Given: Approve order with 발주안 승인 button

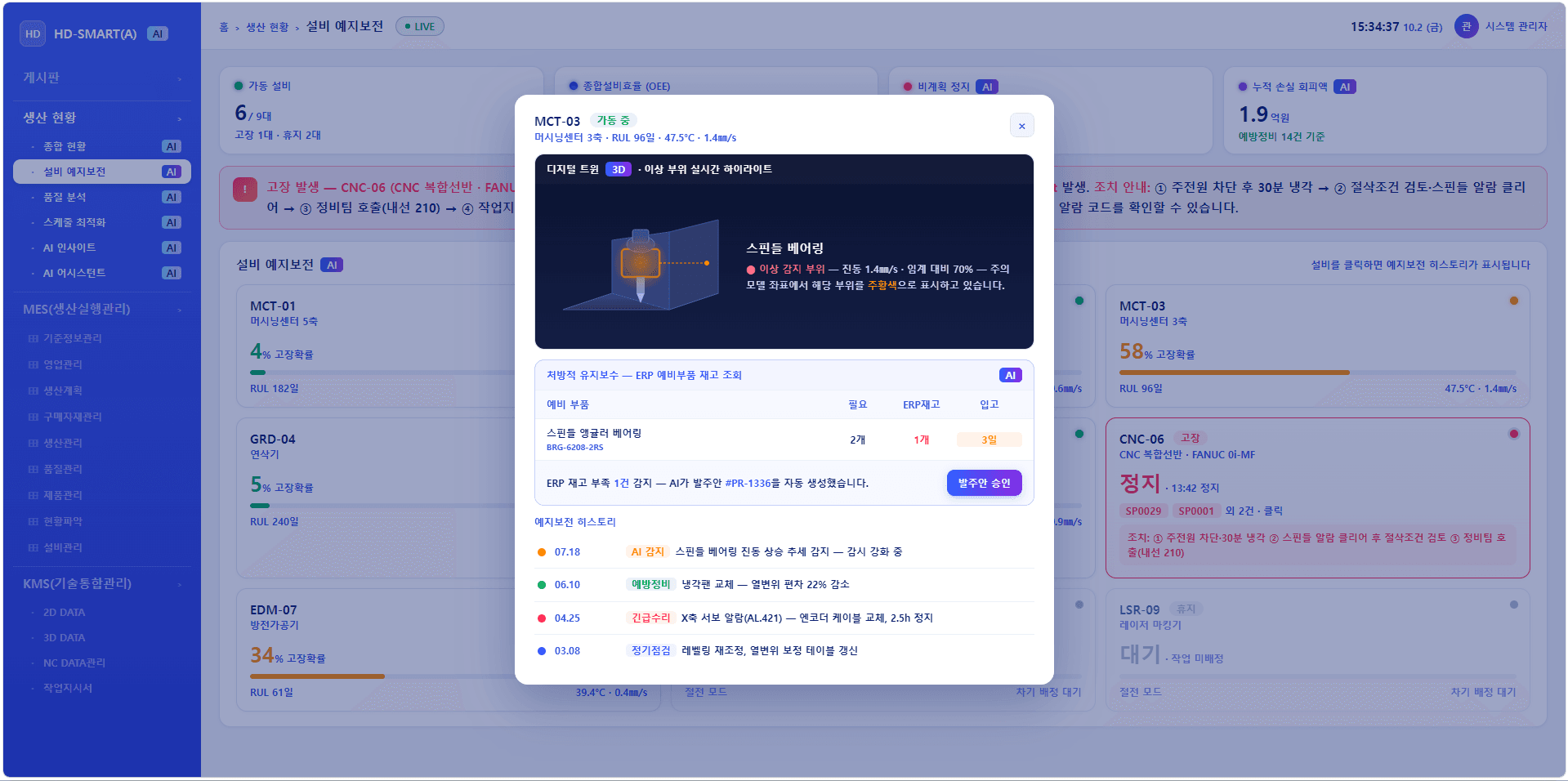Looking at the screenshot, I should point(984,483).
